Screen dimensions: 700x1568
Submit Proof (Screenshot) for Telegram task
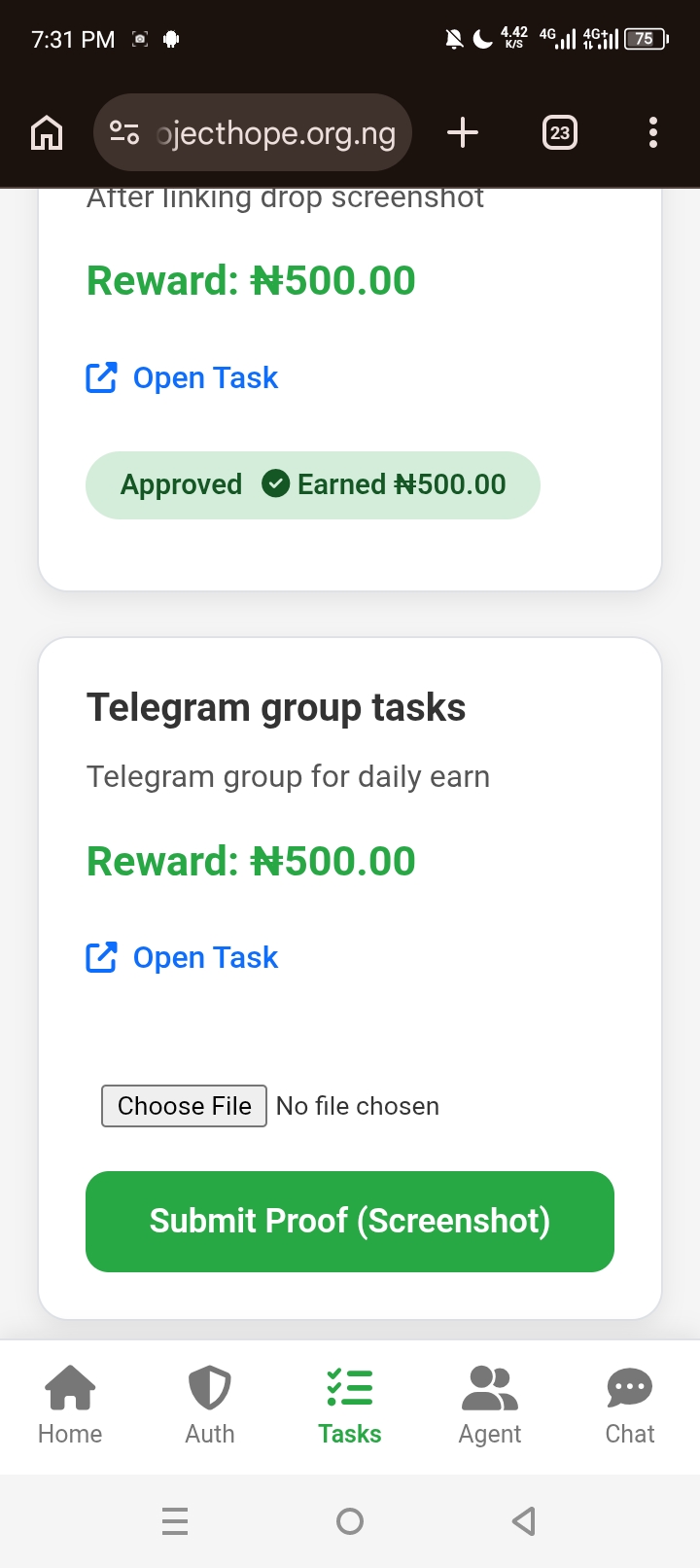[x=350, y=1221]
